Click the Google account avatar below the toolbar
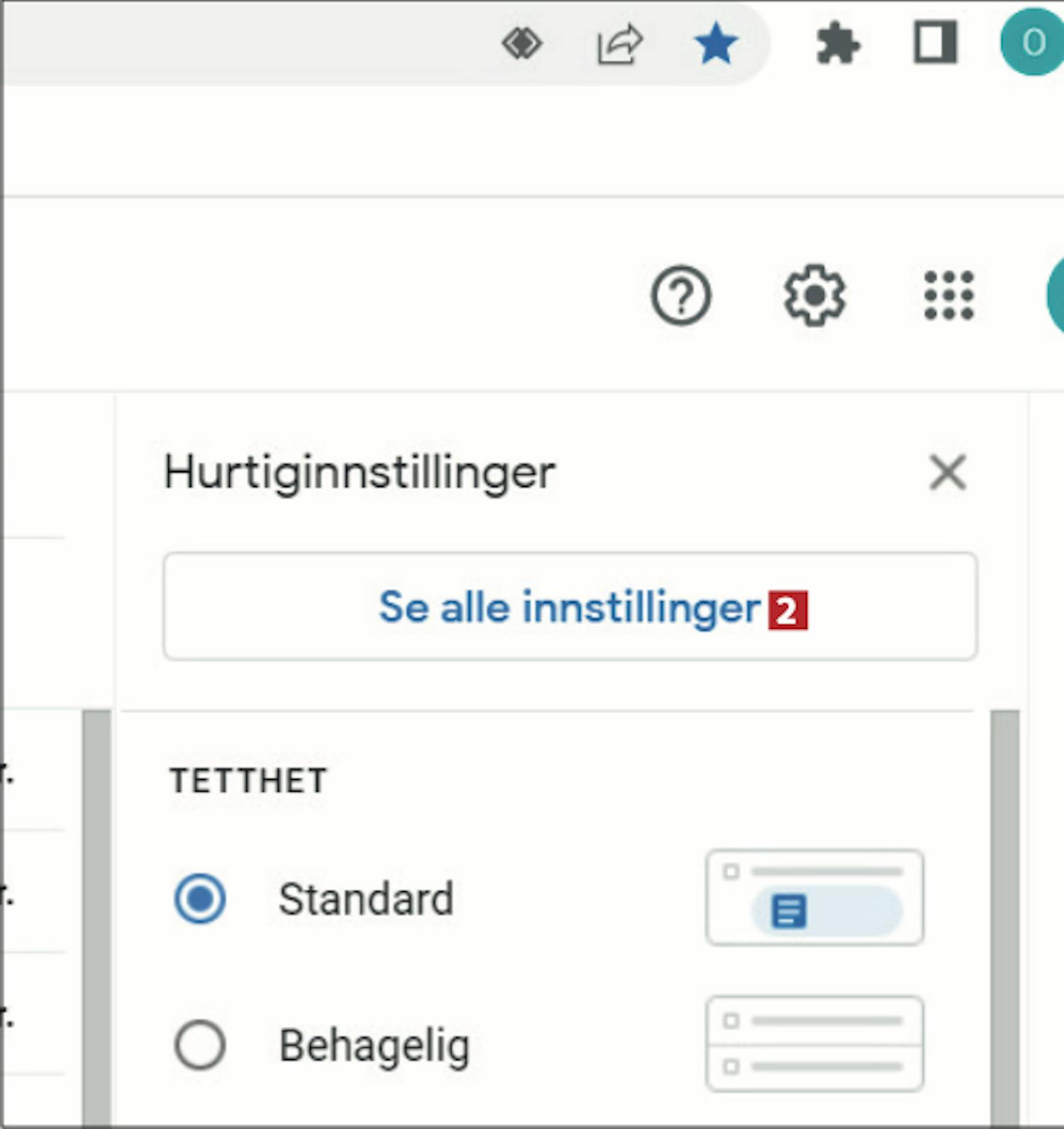Screen dimensions: 1064x1129 click(x=1055, y=295)
